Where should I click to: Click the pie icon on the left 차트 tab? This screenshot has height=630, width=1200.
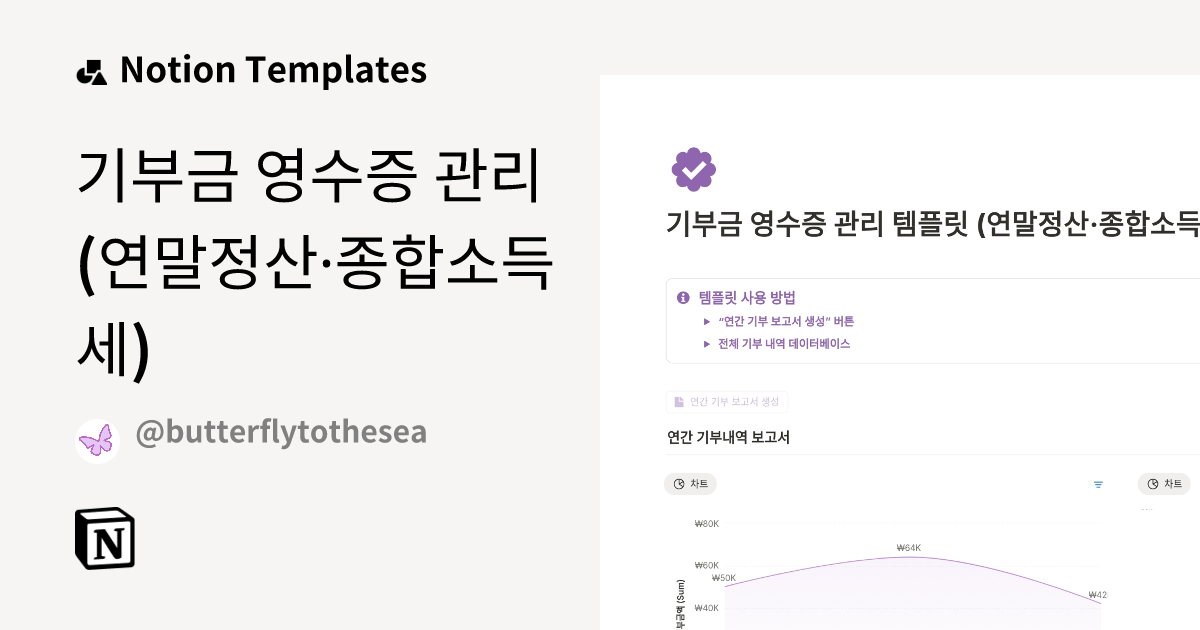[x=679, y=484]
